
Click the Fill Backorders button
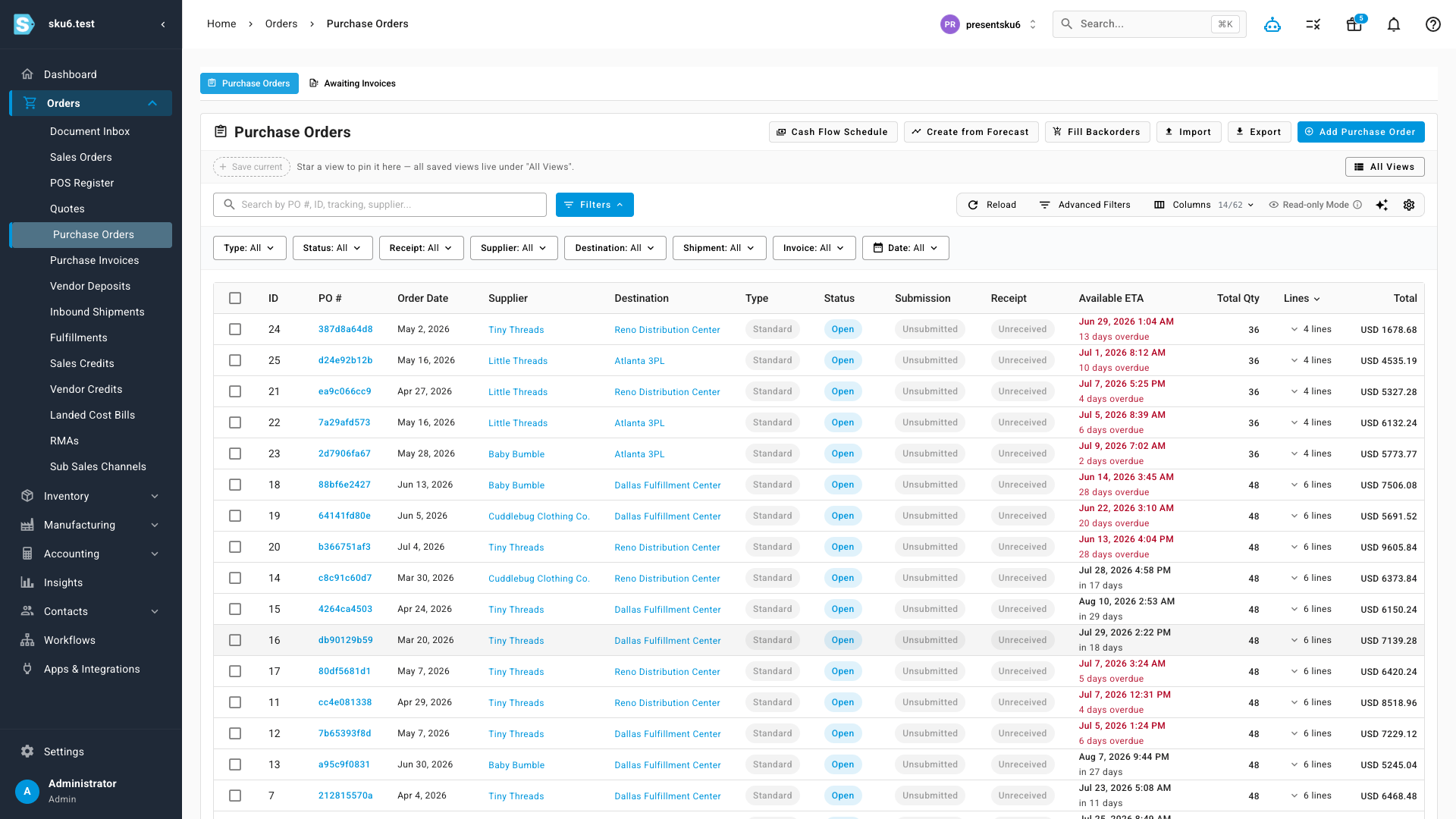(x=1097, y=132)
